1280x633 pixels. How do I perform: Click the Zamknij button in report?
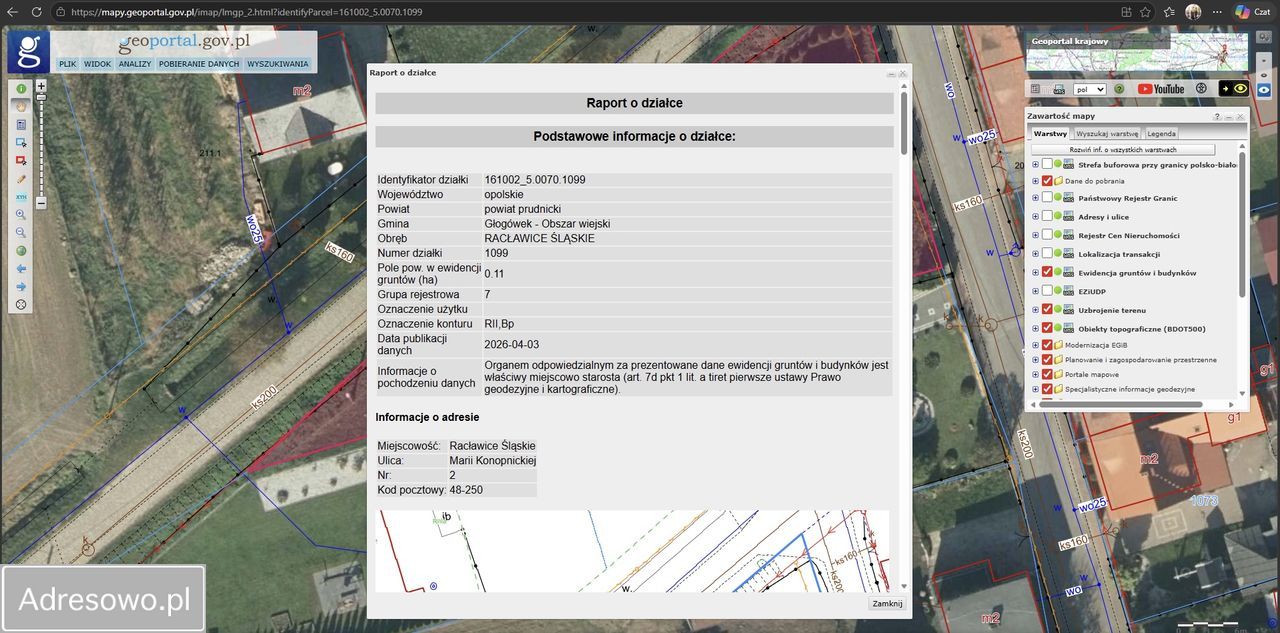[x=887, y=604]
